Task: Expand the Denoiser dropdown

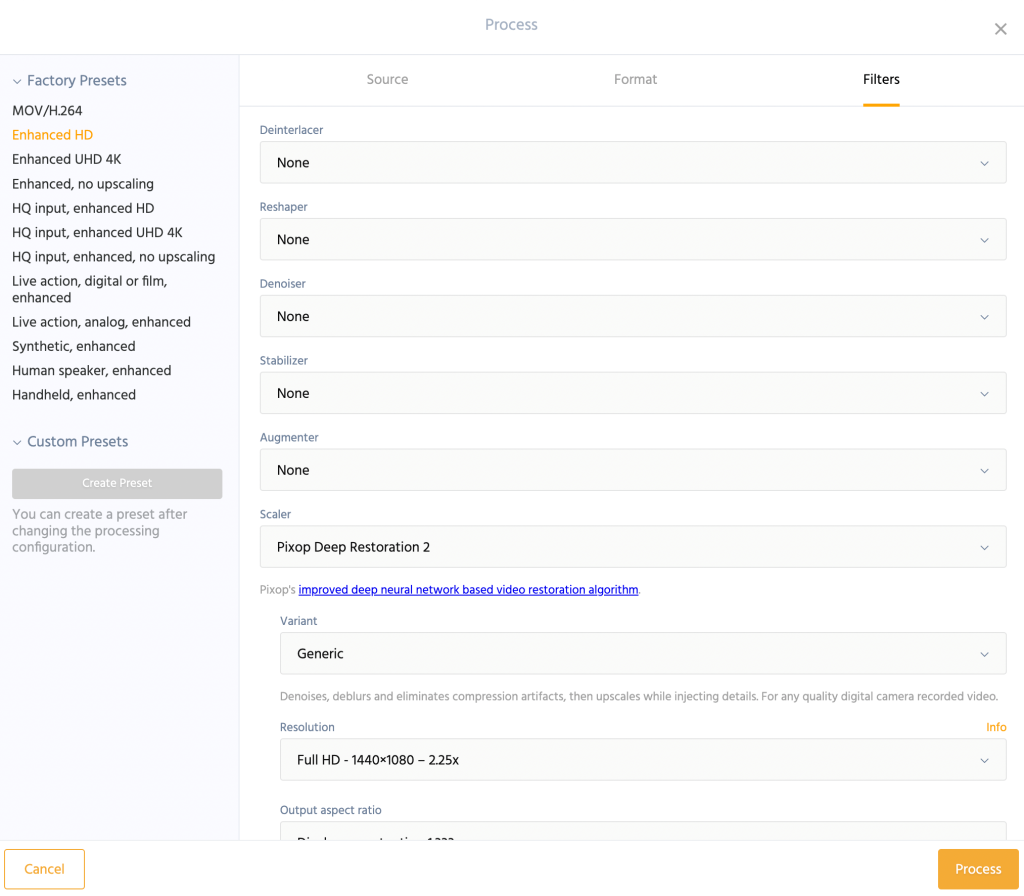Action: click(632, 317)
